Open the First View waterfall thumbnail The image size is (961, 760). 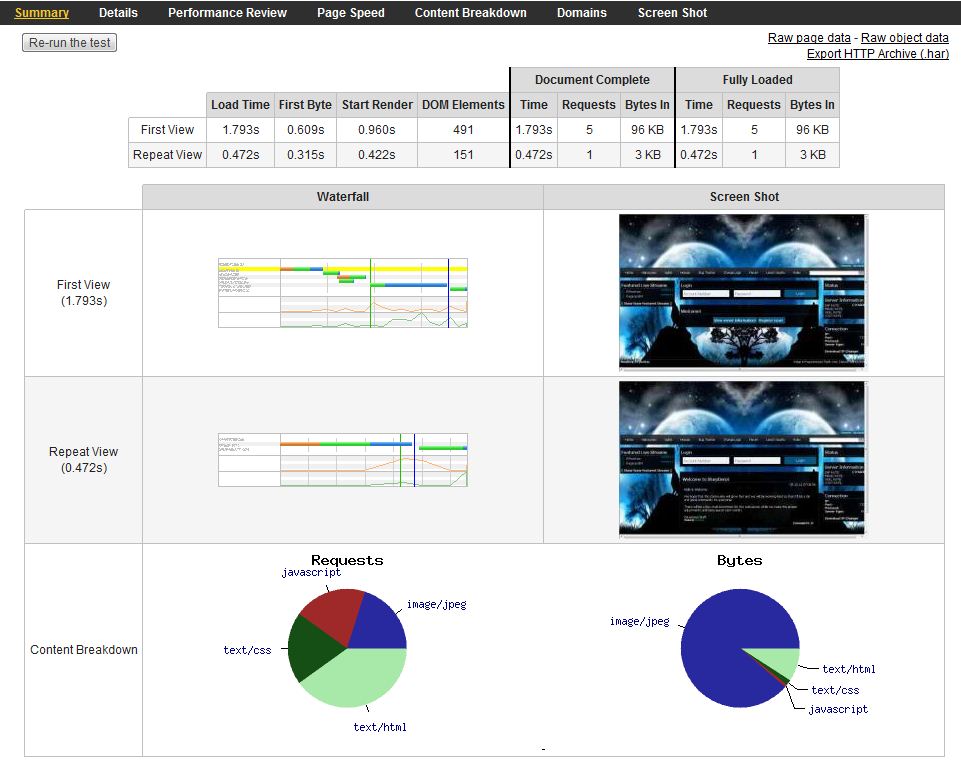pyautogui.click(x=343, y=293)
